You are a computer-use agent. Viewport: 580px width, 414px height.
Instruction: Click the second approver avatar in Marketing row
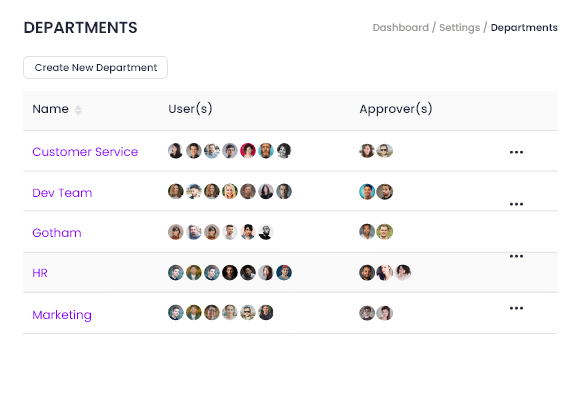tap(385, 313)
